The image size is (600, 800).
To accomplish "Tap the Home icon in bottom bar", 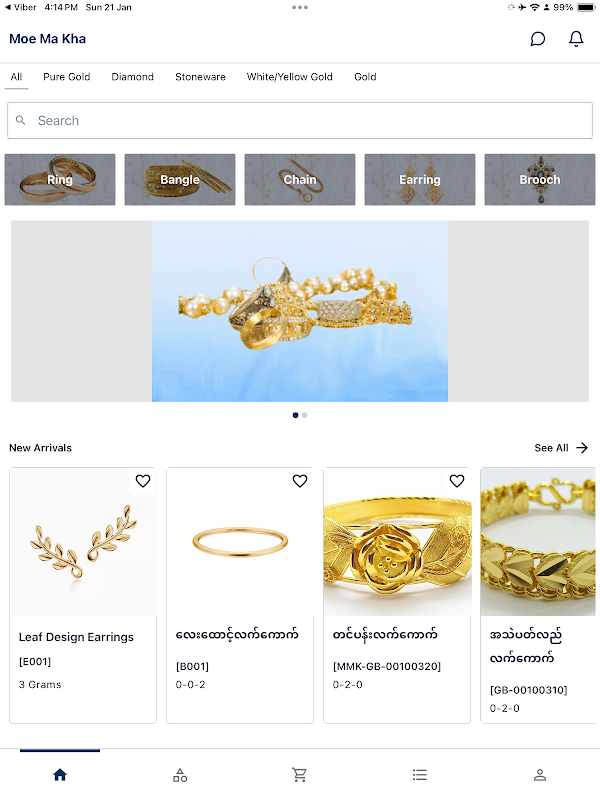I will (60, 775).
